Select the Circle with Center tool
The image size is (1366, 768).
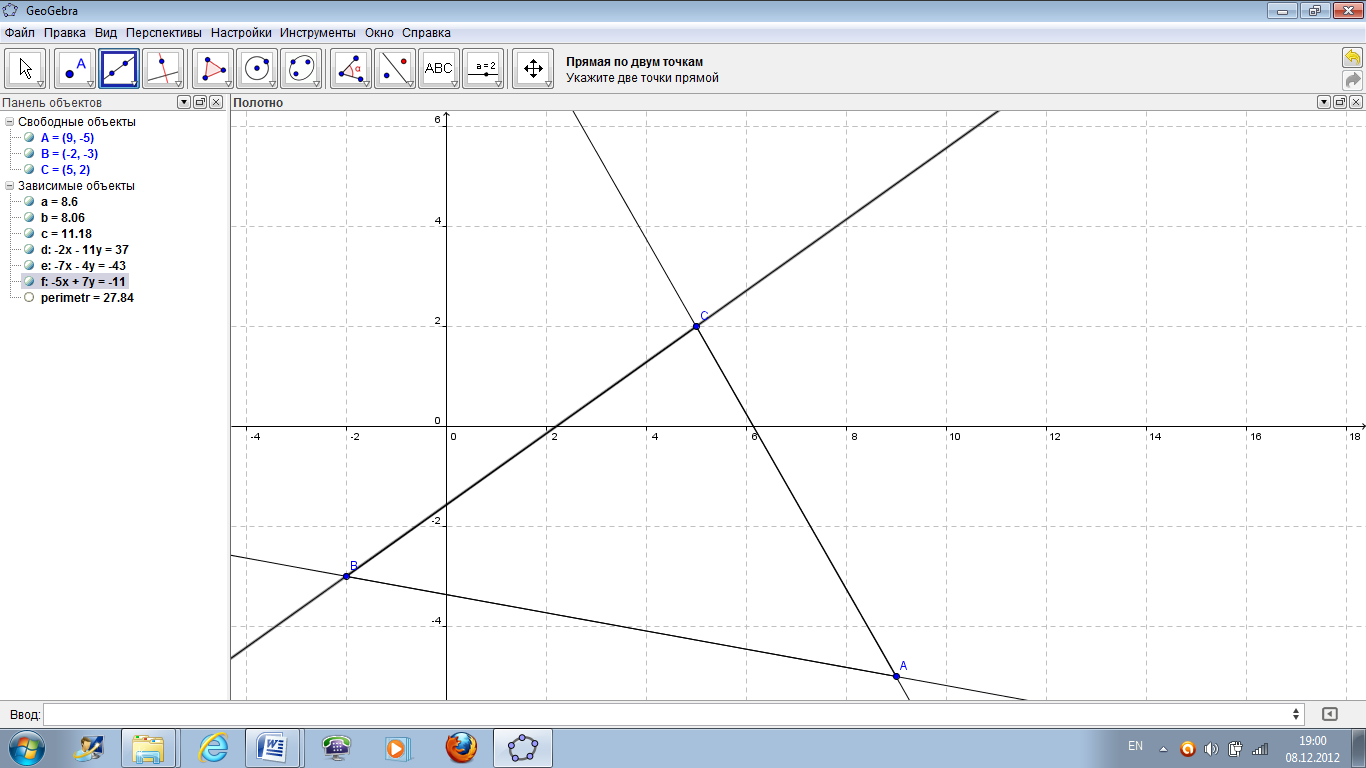[257, 68]
